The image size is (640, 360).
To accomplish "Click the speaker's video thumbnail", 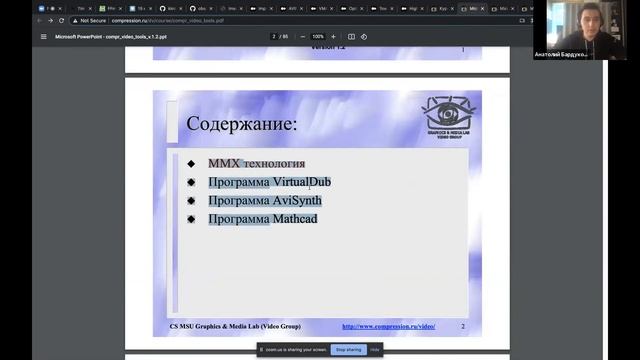I will point(580,30).
